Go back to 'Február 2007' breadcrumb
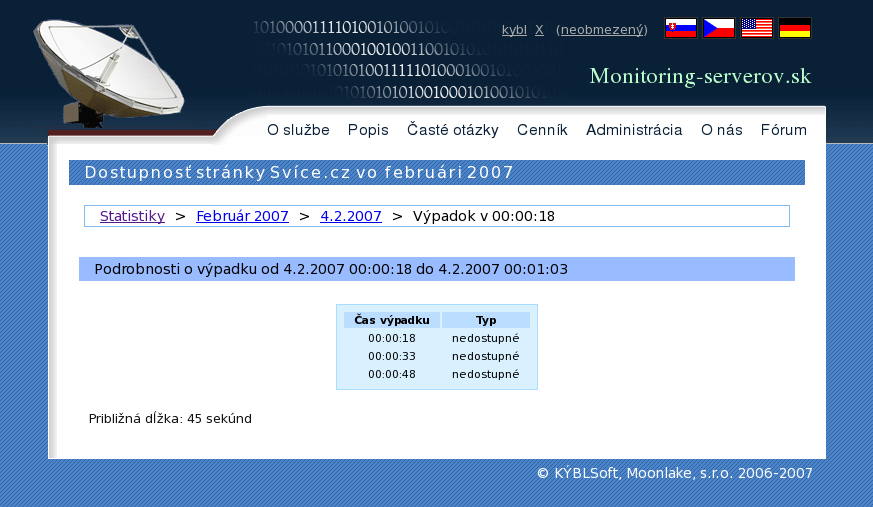873x507 pixels. pyautogui.click(x=242, y=216)
